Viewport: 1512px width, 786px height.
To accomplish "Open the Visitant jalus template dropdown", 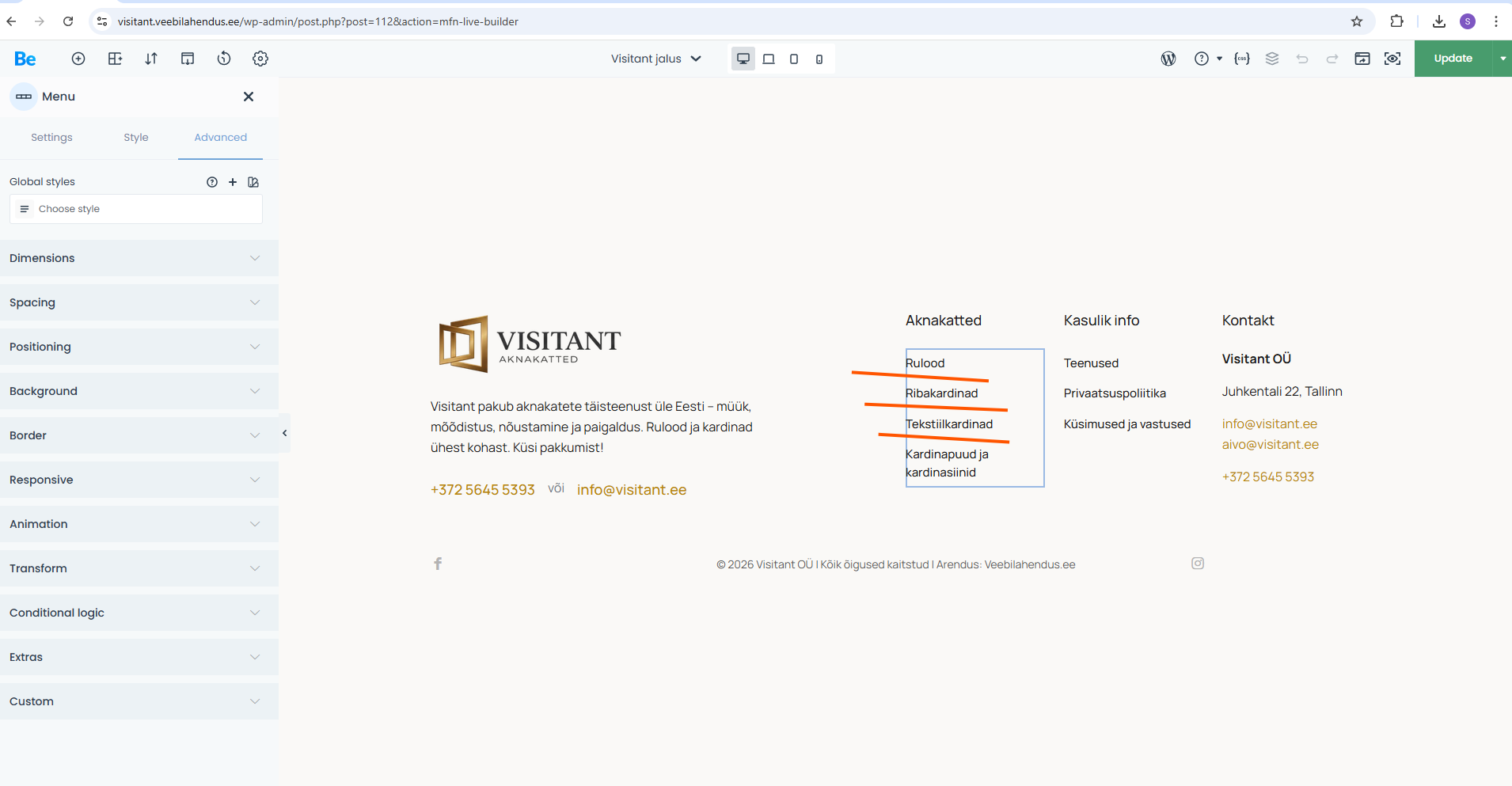I will pyautogui.click(x=656, y=59).
